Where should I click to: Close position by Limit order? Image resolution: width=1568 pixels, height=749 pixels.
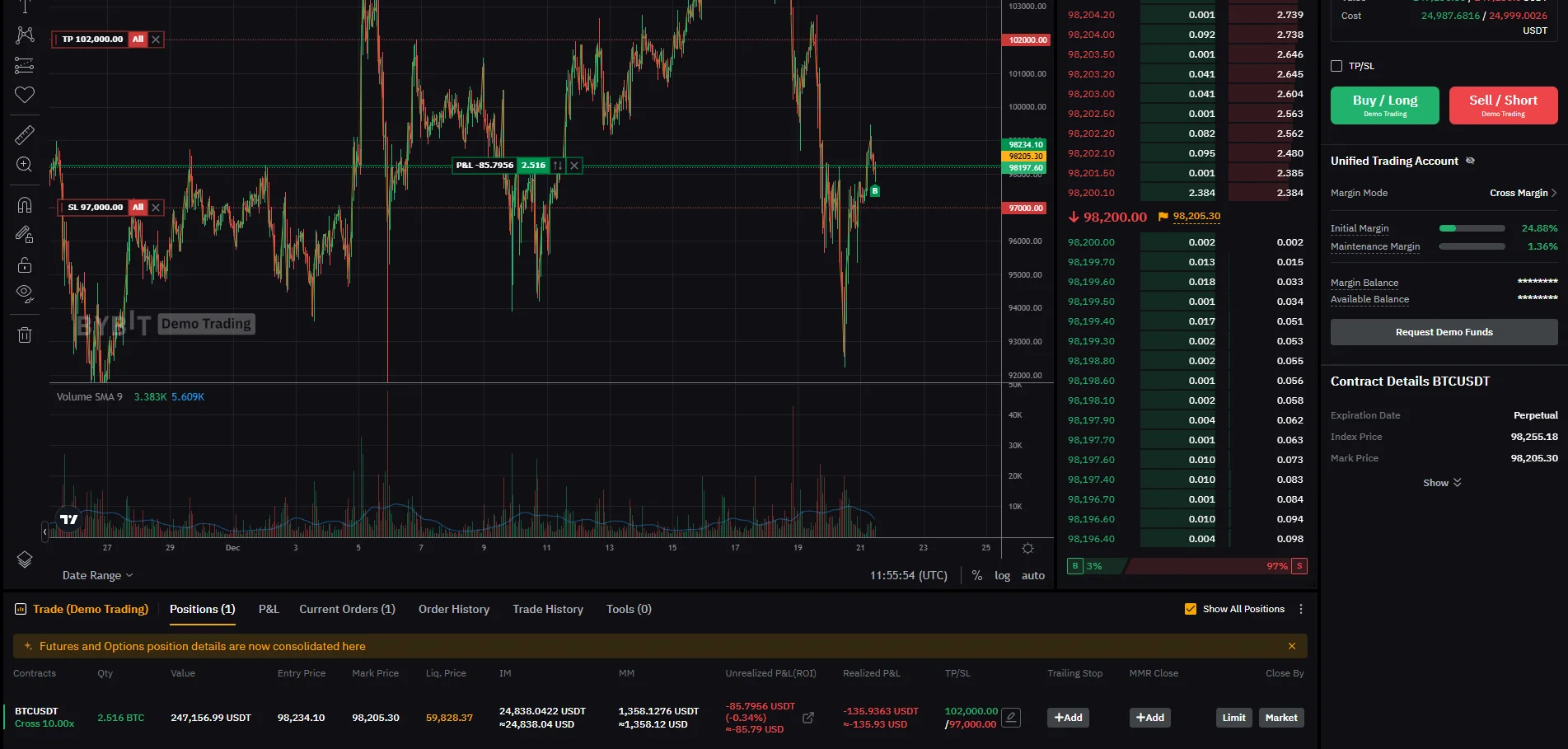coord(1234,718)
